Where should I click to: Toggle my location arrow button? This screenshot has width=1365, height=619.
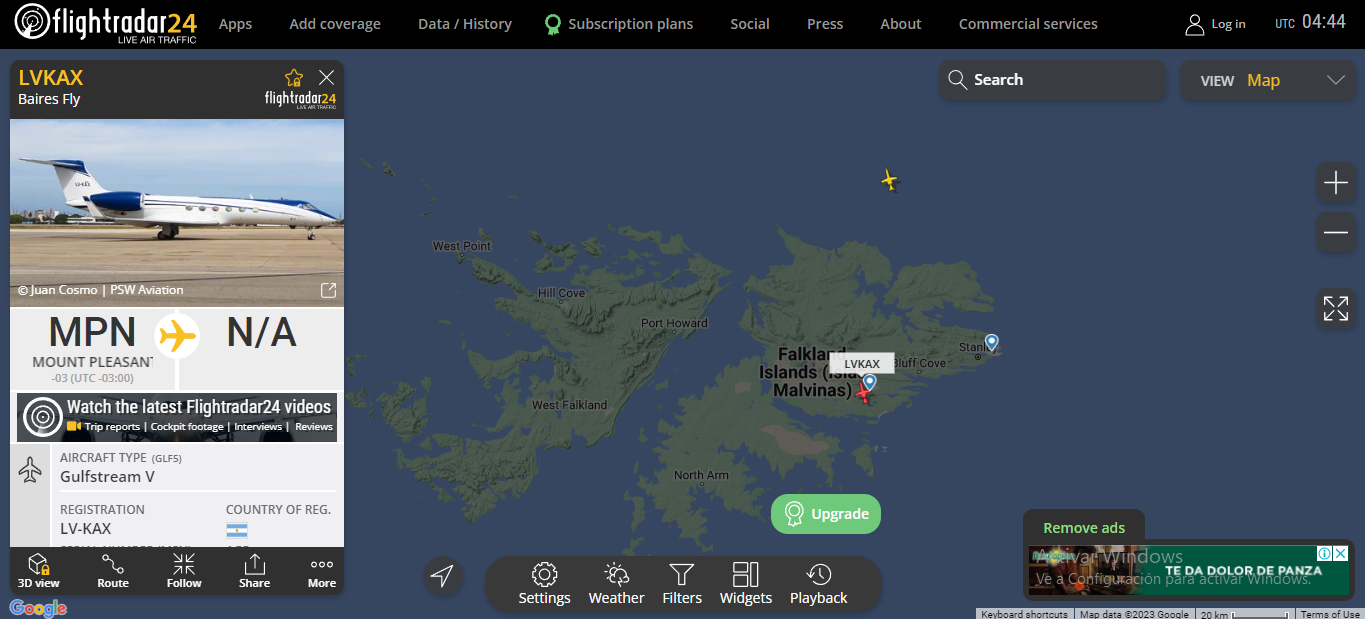click(442, 575)
